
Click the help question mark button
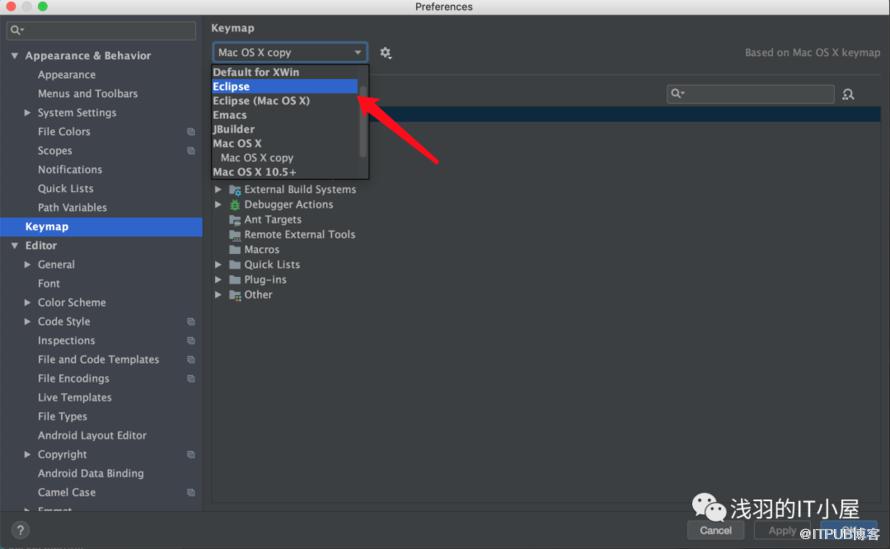point(20,530)
